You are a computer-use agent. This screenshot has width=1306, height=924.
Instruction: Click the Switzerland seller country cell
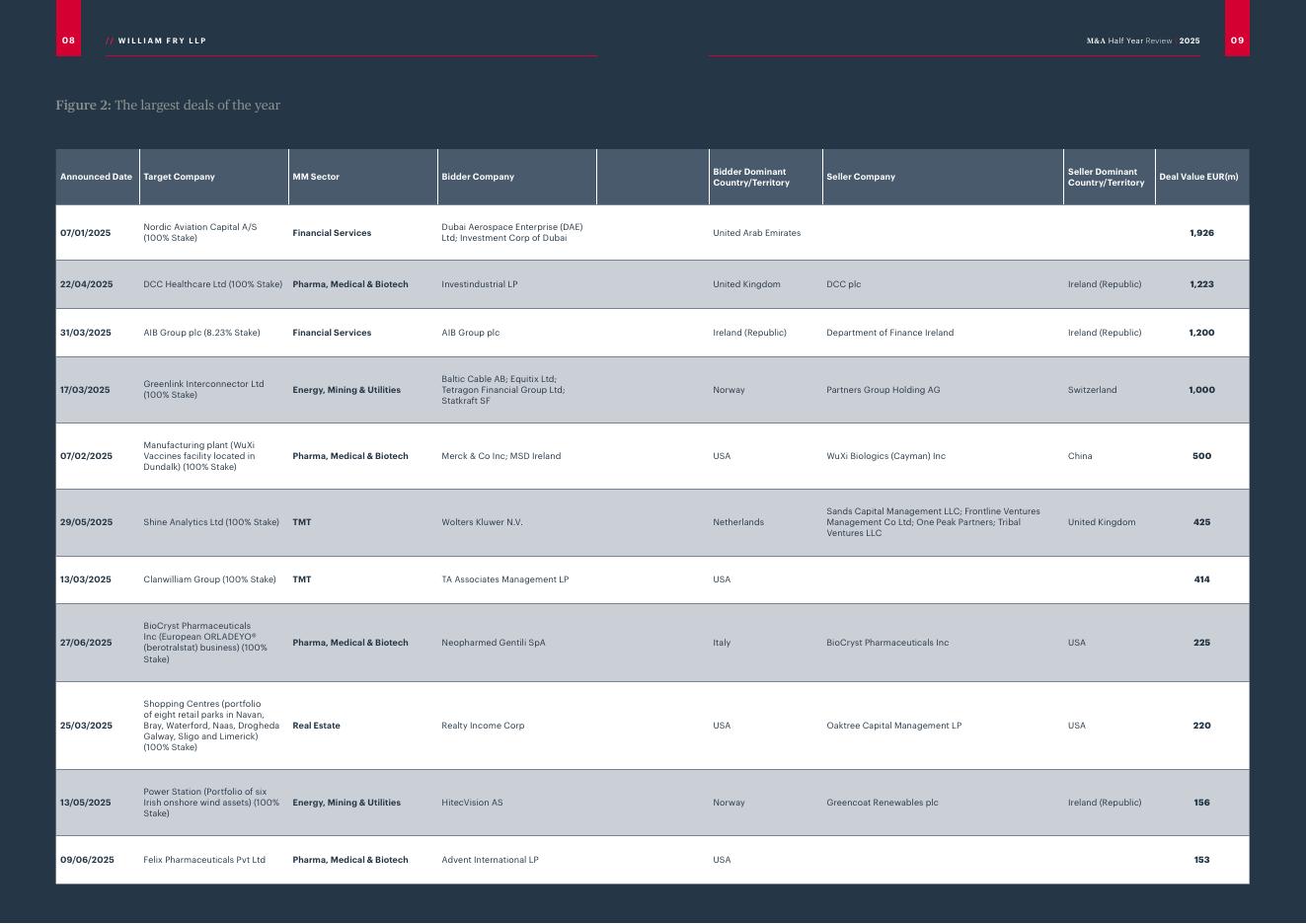[1093, 390]
